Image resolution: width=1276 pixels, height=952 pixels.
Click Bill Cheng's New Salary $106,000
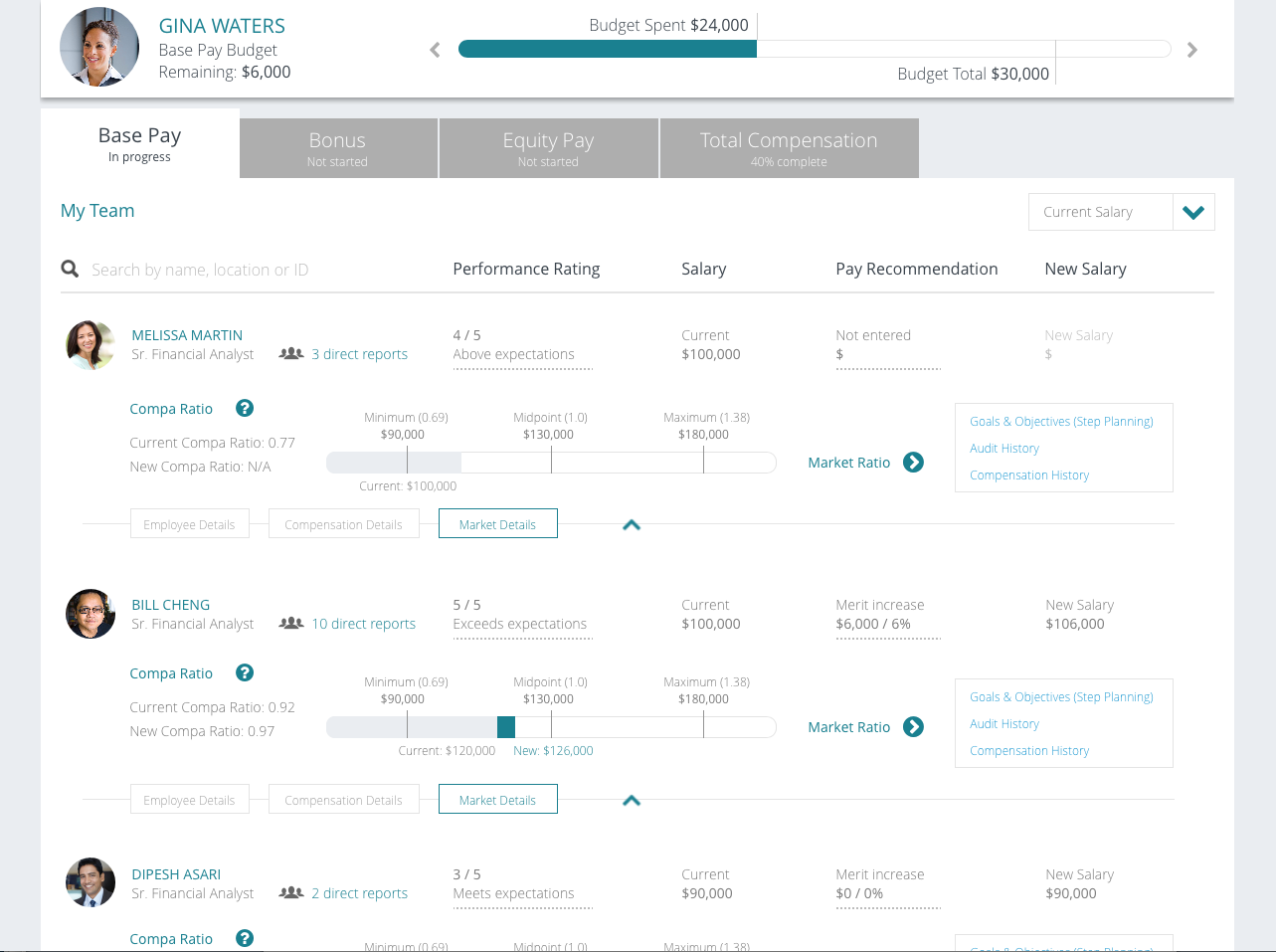[1075, 624]
